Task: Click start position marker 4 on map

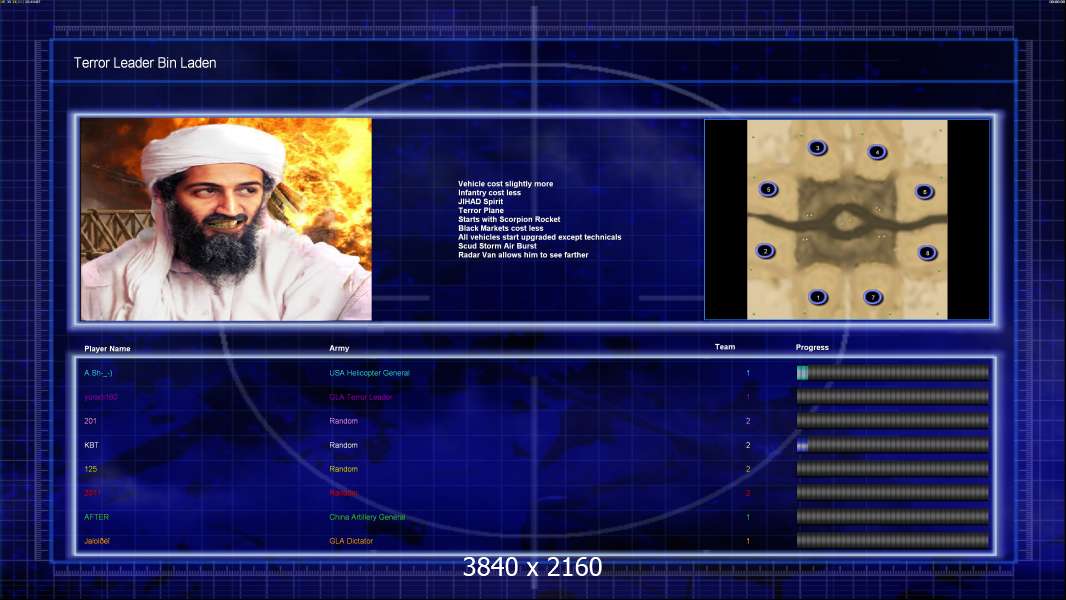Action: [877, 152]
